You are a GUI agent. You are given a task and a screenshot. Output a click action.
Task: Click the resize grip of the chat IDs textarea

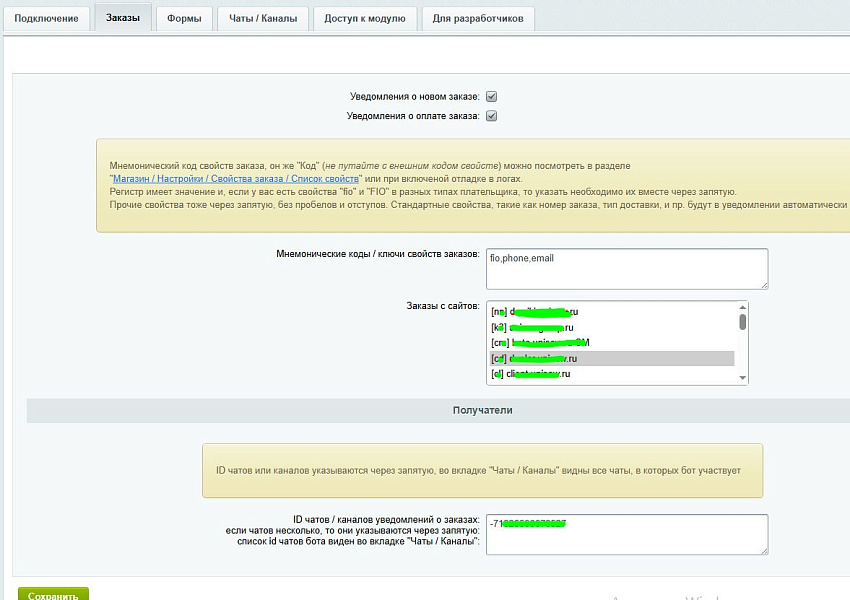click(x=764, y=550)
